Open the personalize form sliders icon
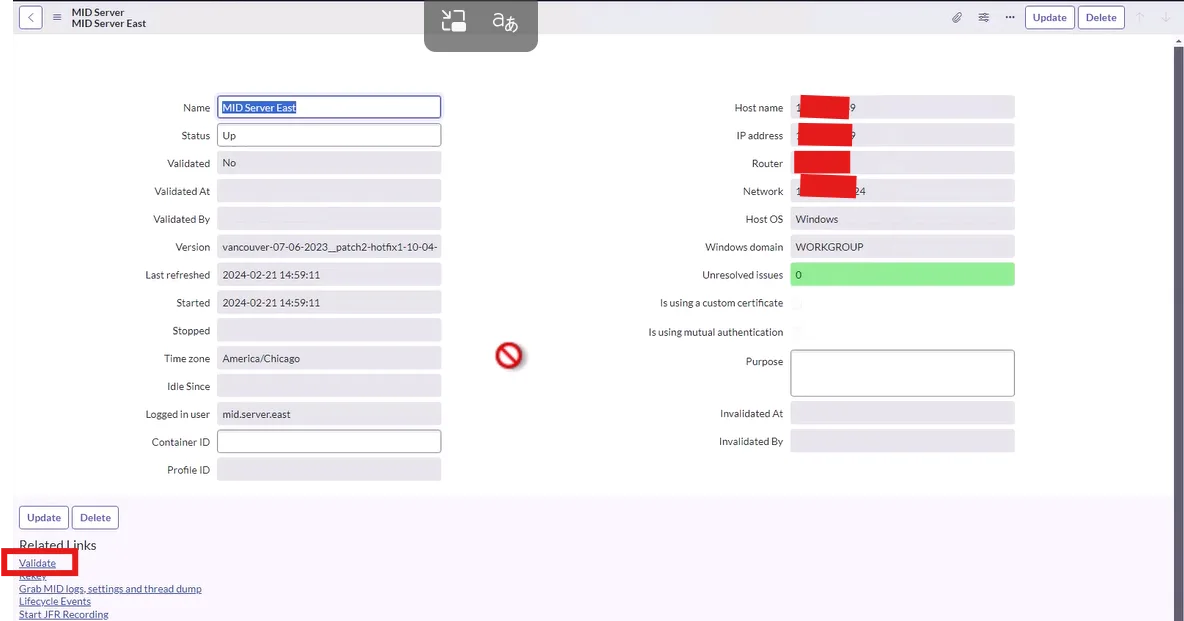This screenshot has height=621, width=1184. click(x=984, y=17)
